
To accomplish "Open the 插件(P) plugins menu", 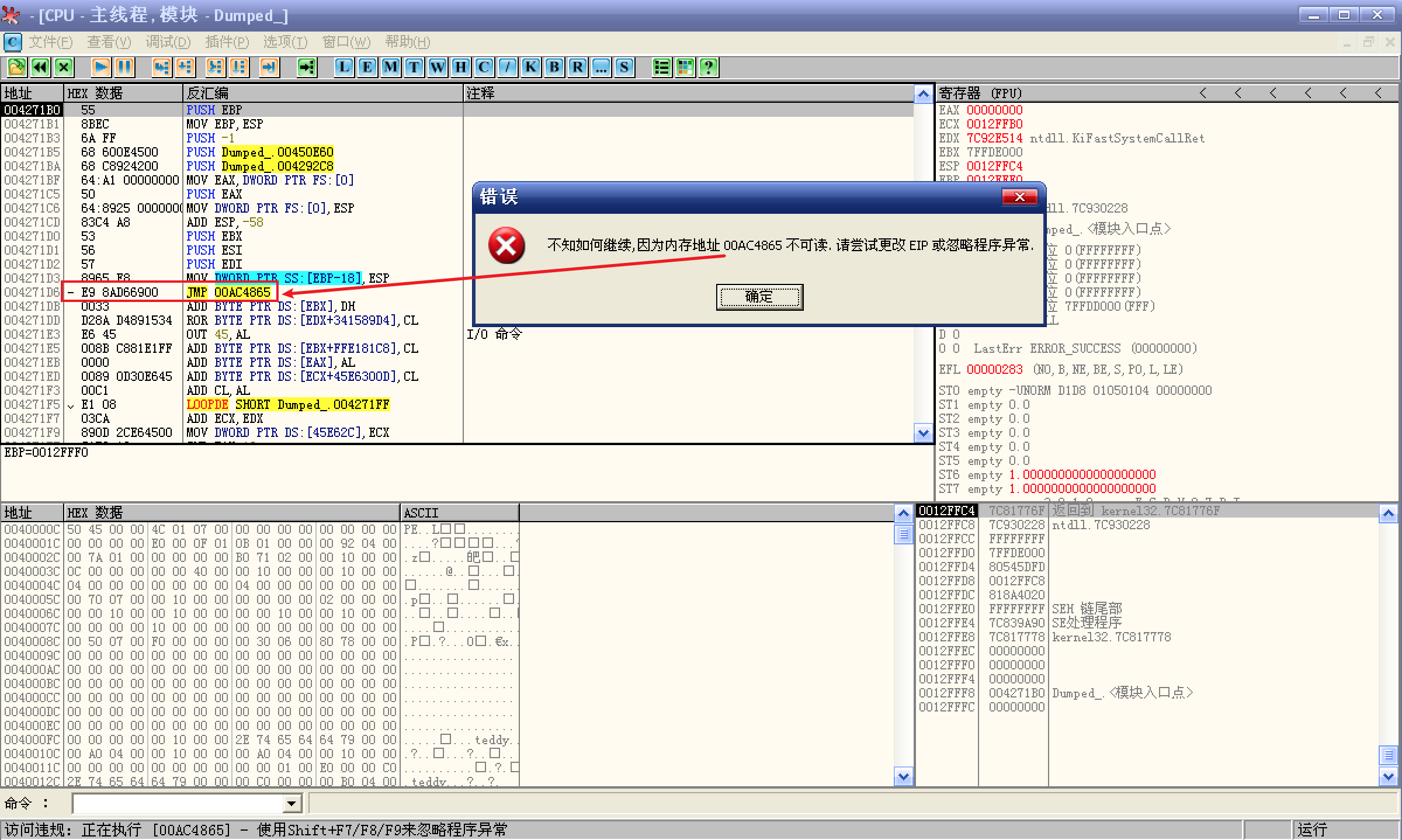I will pyautogui.click(x=227, y=42).
